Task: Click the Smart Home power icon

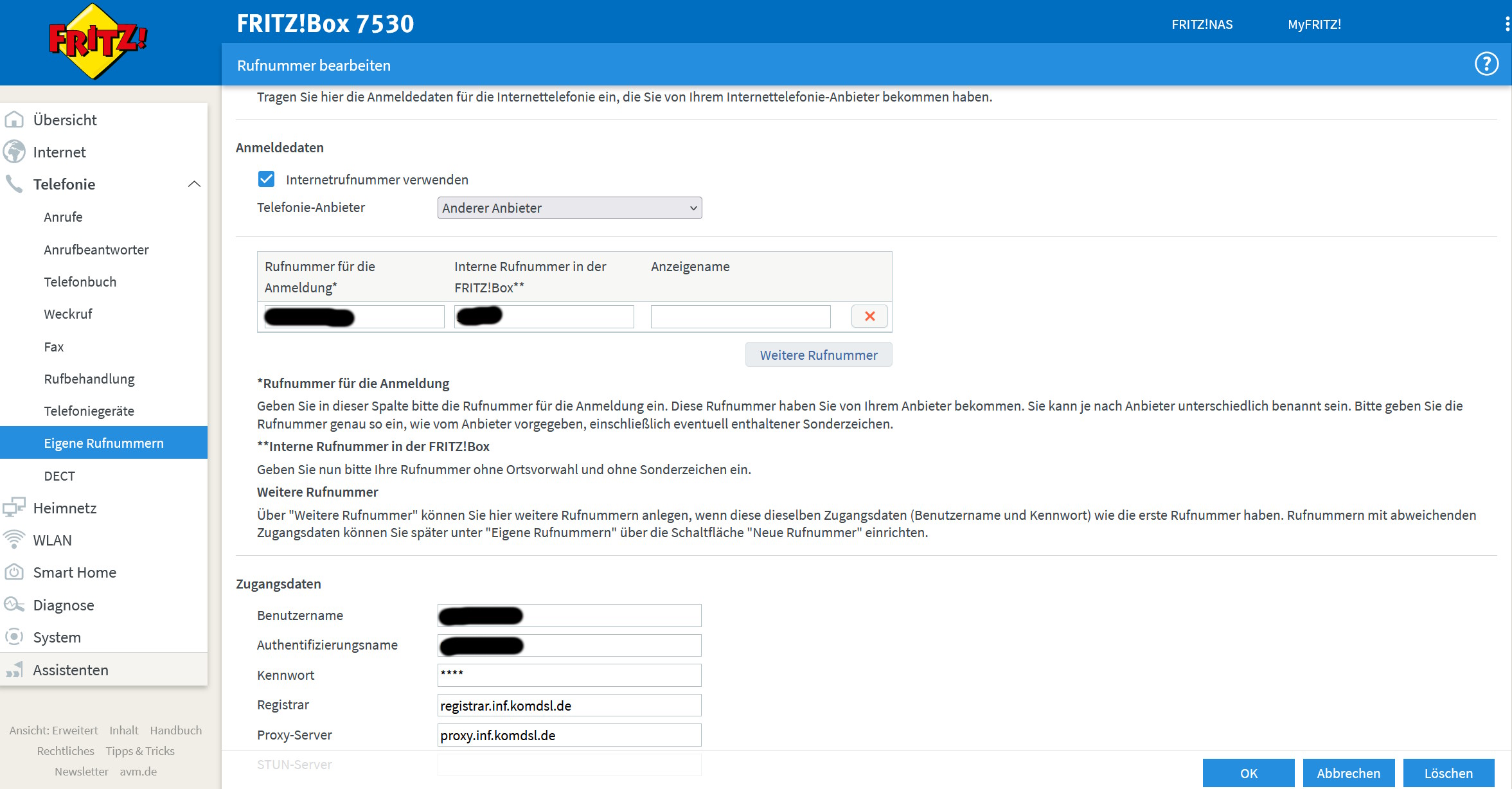Action: tap(14, 572)
